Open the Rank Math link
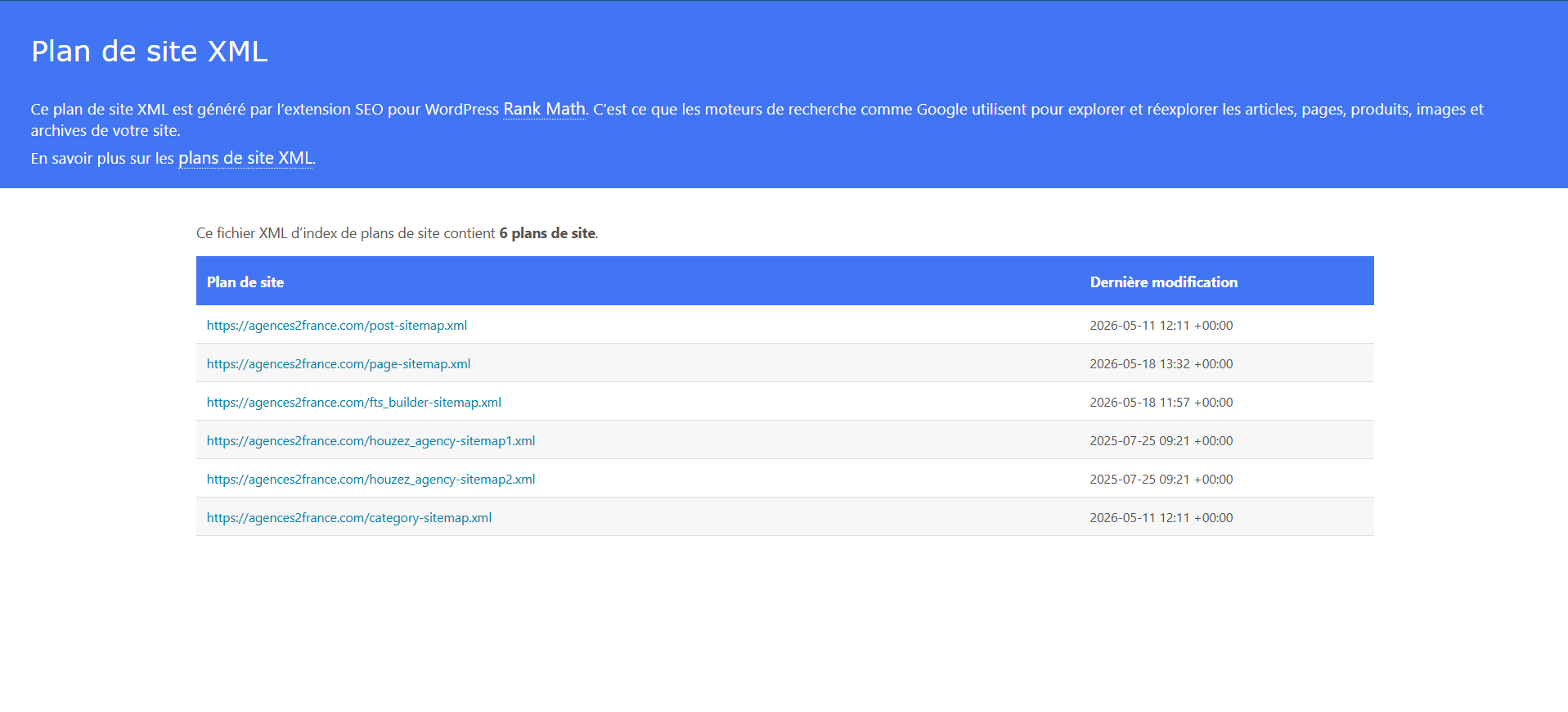This screenshot has height=712, width=1568. coord(544,109)
